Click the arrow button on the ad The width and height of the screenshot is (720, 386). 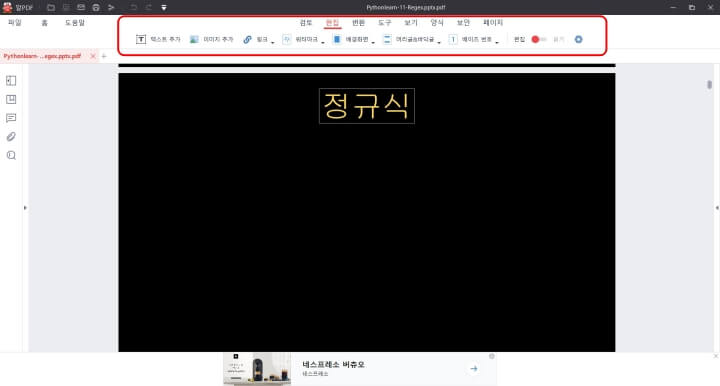coord(474,369)
